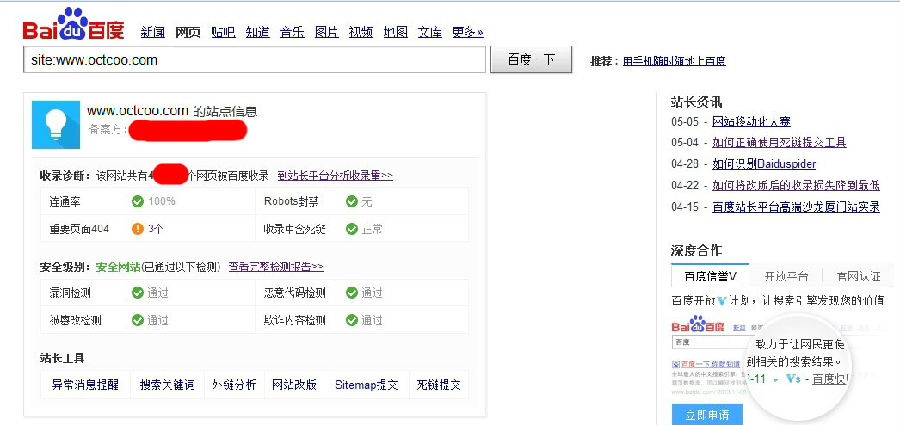Click green check beside 欺诈内容检测
The width and height of the screenshot is (900, 425).
(x=352, y=320)
